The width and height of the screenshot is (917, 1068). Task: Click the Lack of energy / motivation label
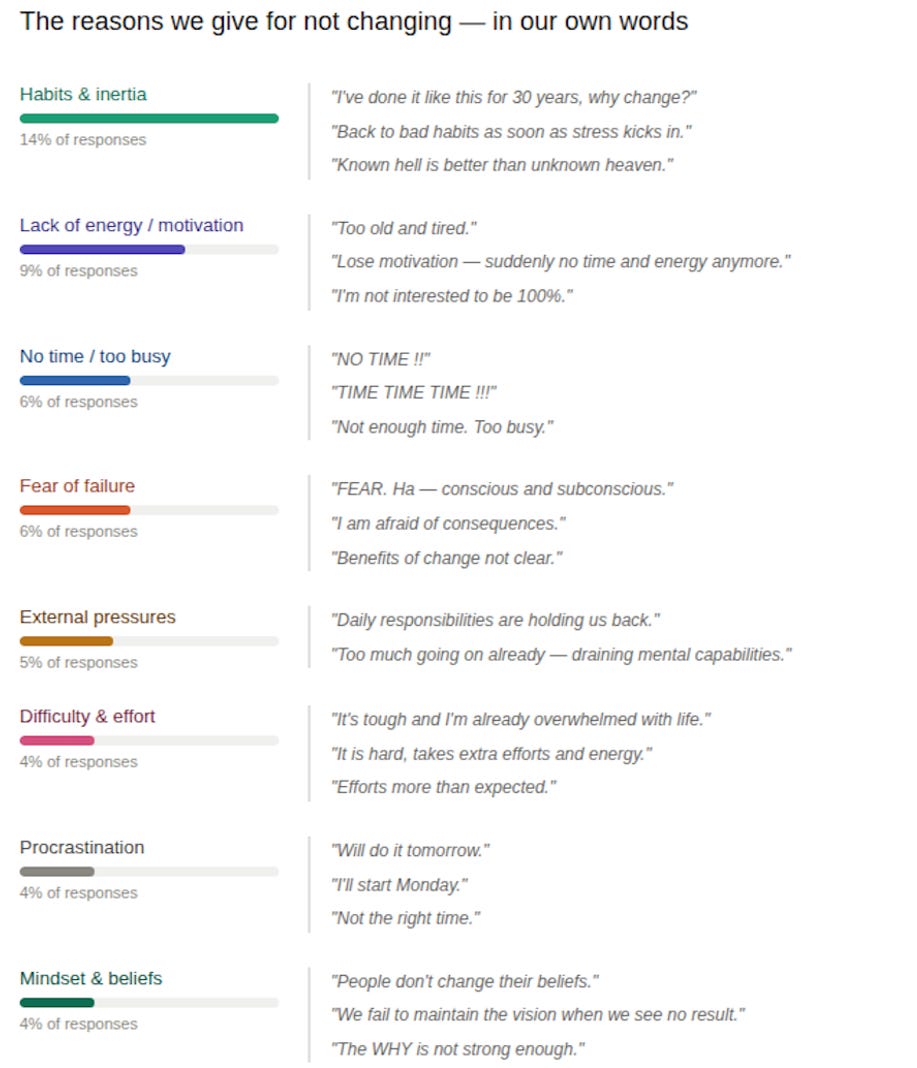pyautogui.click(x=131, y=225)
